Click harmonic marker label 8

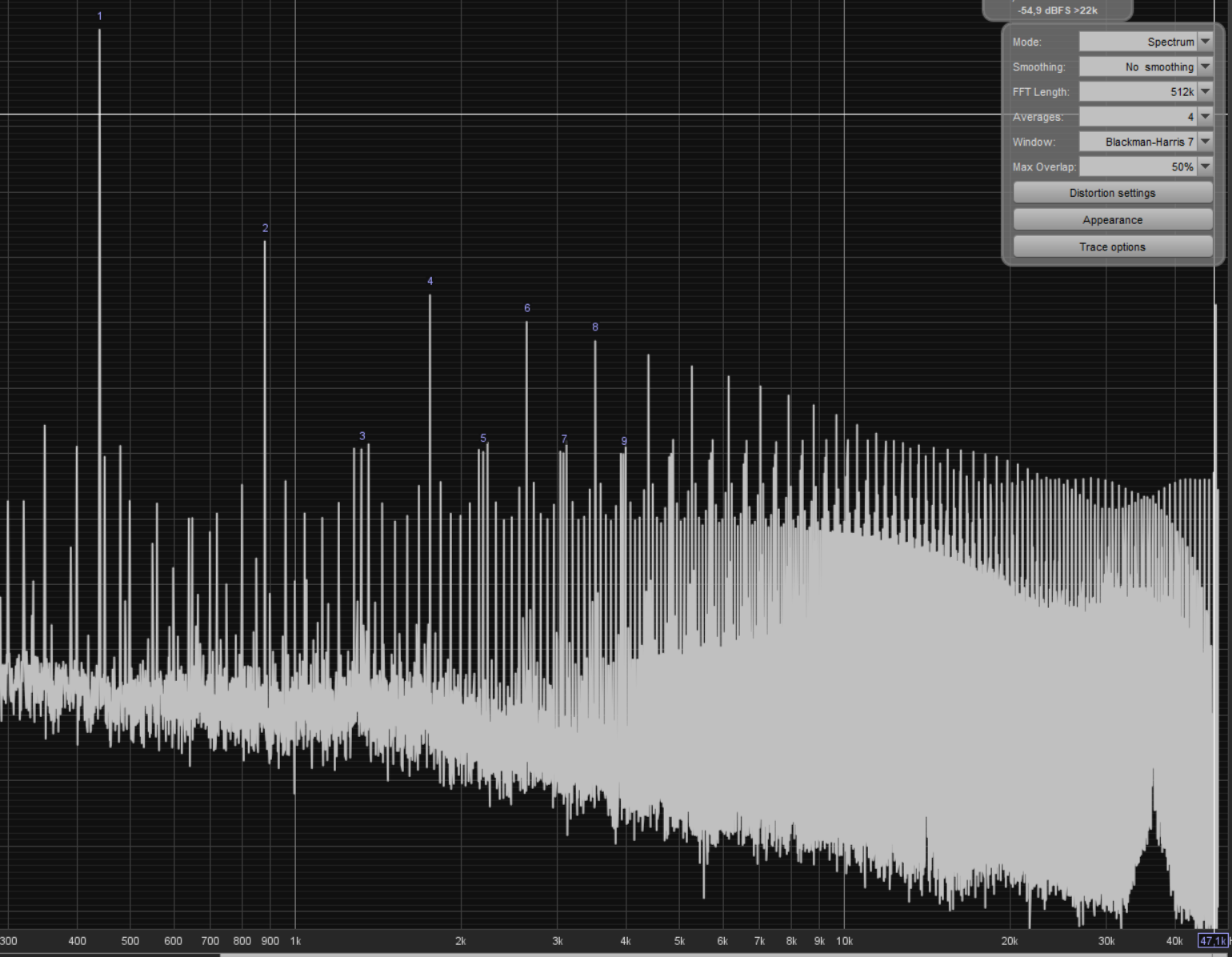(x=595, y=327)
